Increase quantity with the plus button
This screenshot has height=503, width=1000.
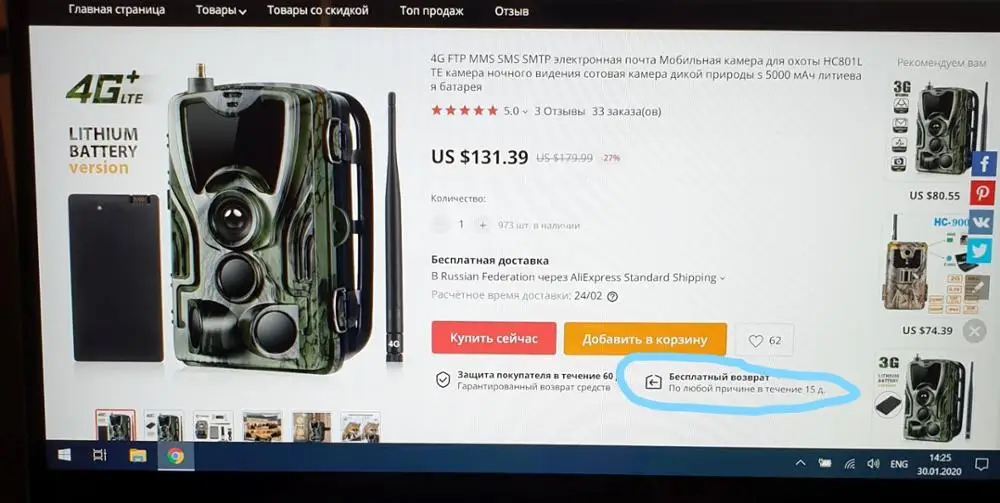click(x=483, y=224)
